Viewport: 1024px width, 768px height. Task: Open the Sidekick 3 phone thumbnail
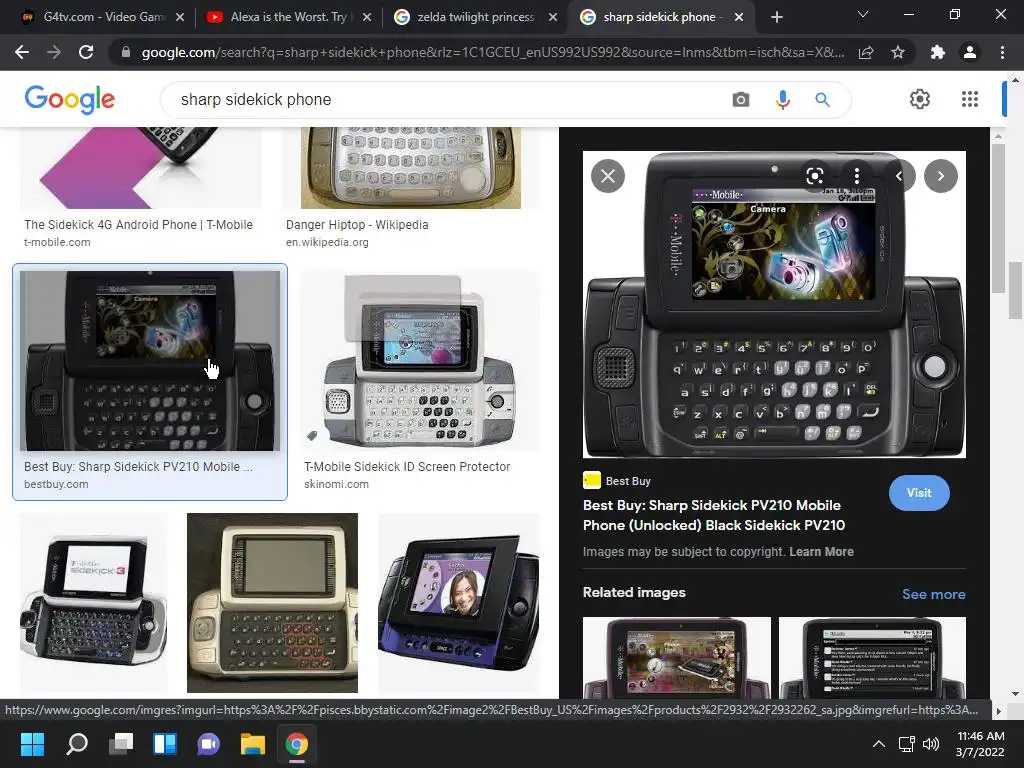click(x=93, y=602)
